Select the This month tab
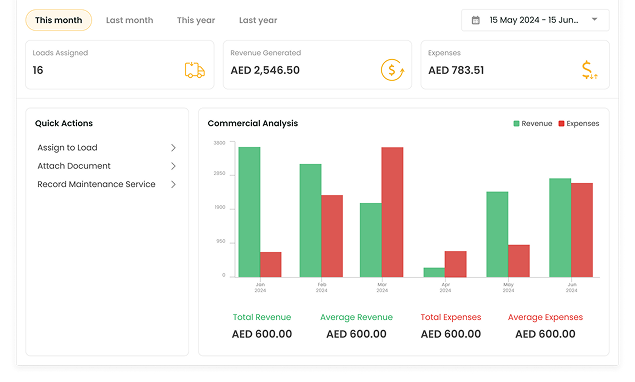The width and height of the screenshot is (635, 382). (59, 20)
